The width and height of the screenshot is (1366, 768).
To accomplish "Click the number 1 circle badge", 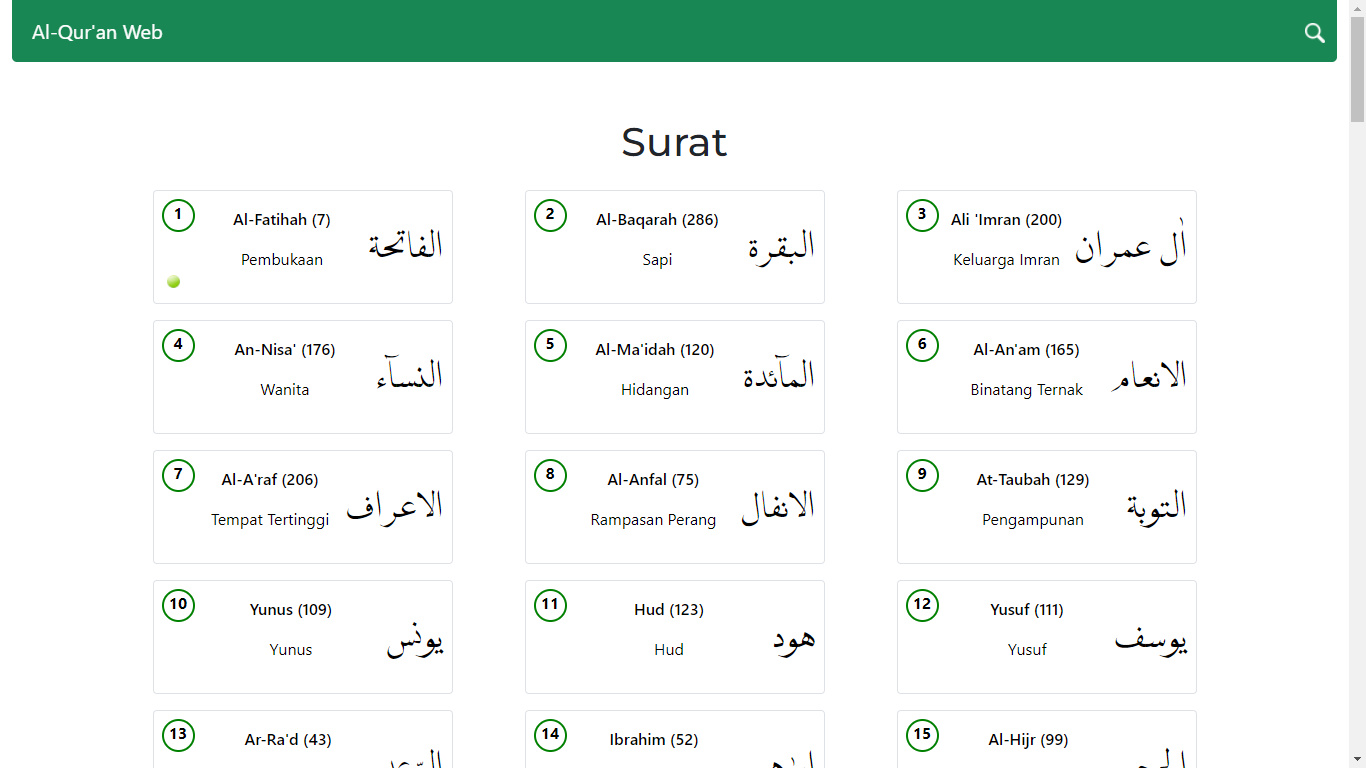I will click(178, 215).
